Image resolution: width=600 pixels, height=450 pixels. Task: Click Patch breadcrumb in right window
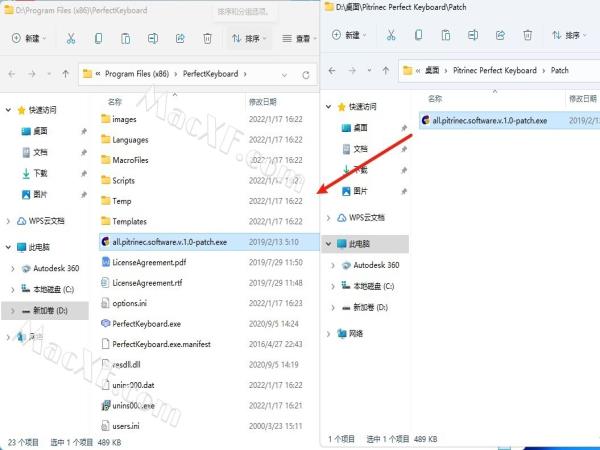(559, 70)
